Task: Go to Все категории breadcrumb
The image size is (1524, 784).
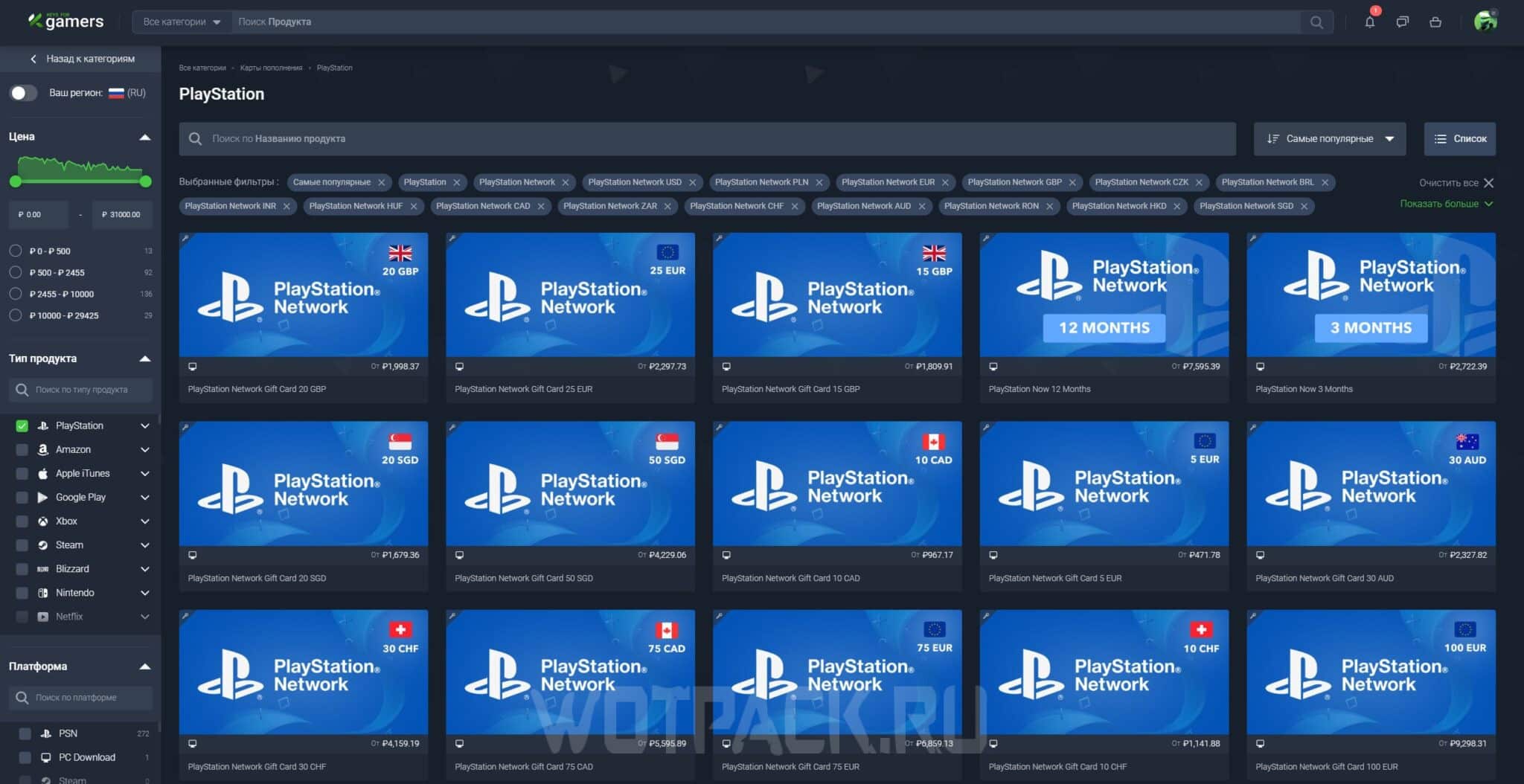Action: [x=202, y=68]
